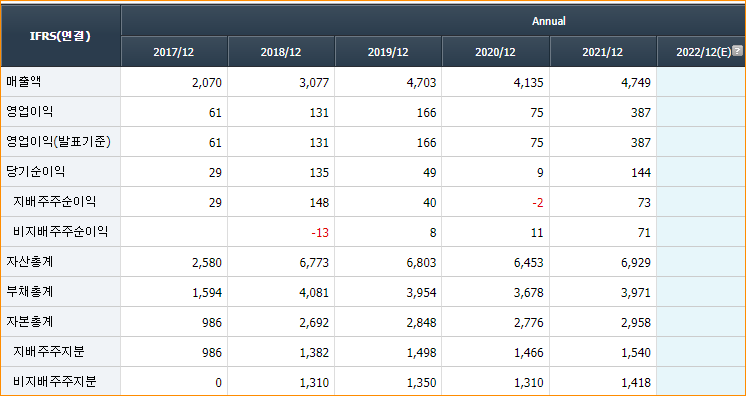Click 지배주주지분 value 1,382 for 2018/12

(314, 353)
